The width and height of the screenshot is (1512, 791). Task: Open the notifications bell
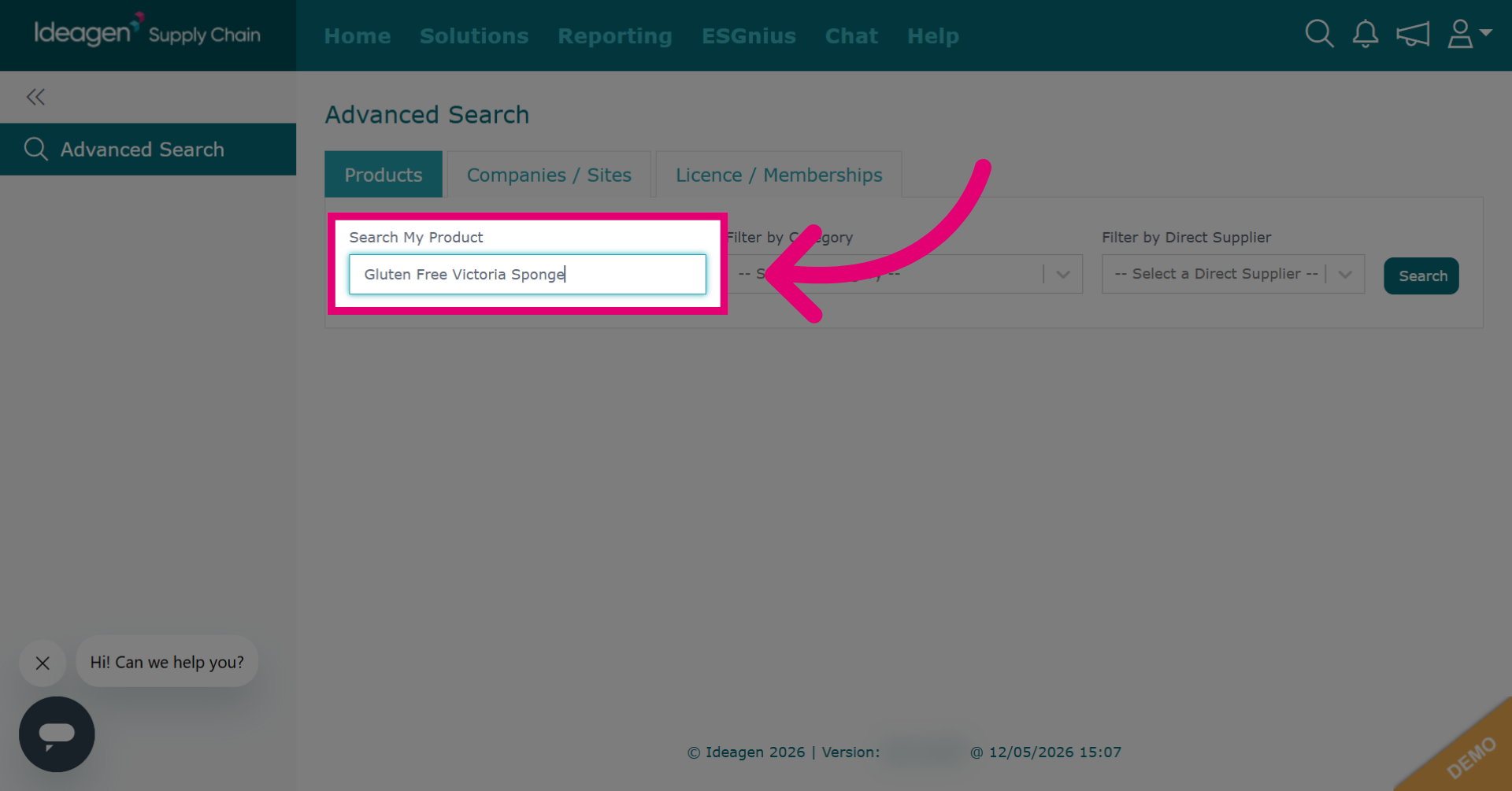tap(1366, 34)
